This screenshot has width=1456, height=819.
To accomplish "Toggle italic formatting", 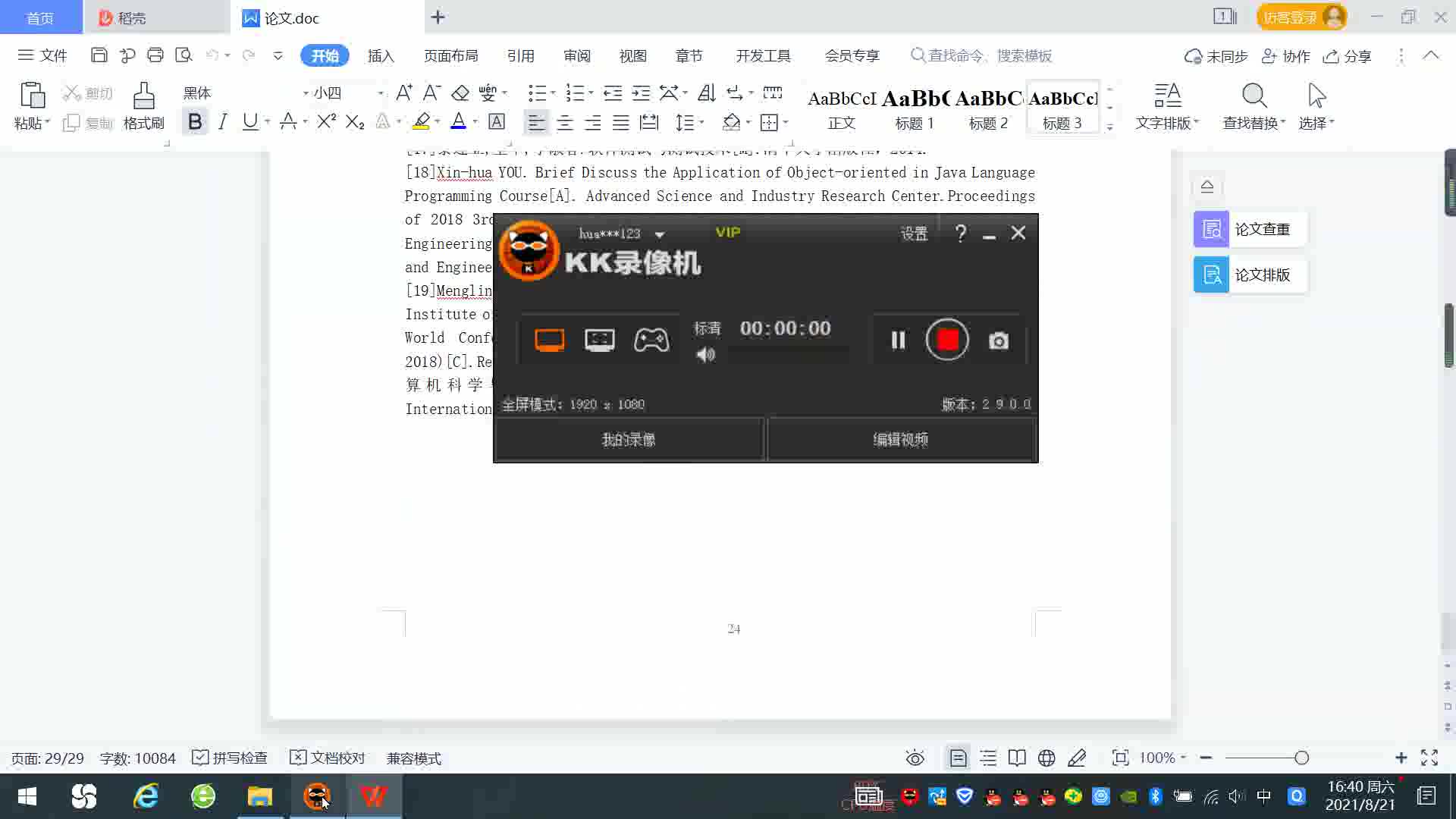I will pos(222,122).
